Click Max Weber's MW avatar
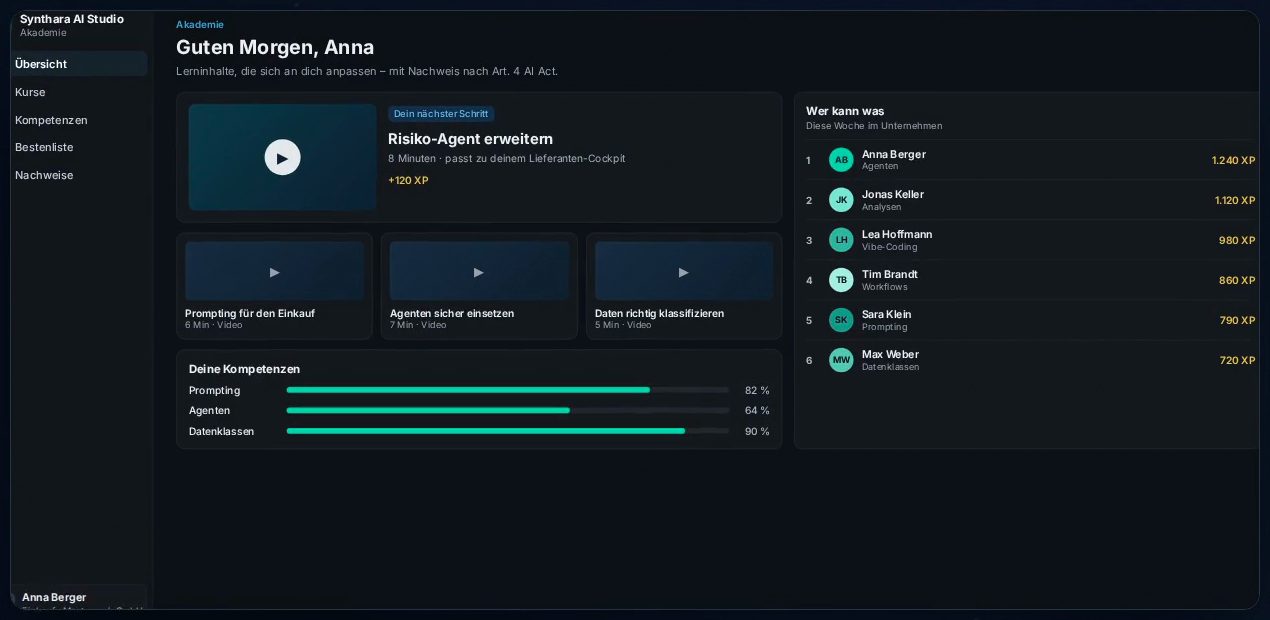The image size is (1270, 620). pos(841,360)
